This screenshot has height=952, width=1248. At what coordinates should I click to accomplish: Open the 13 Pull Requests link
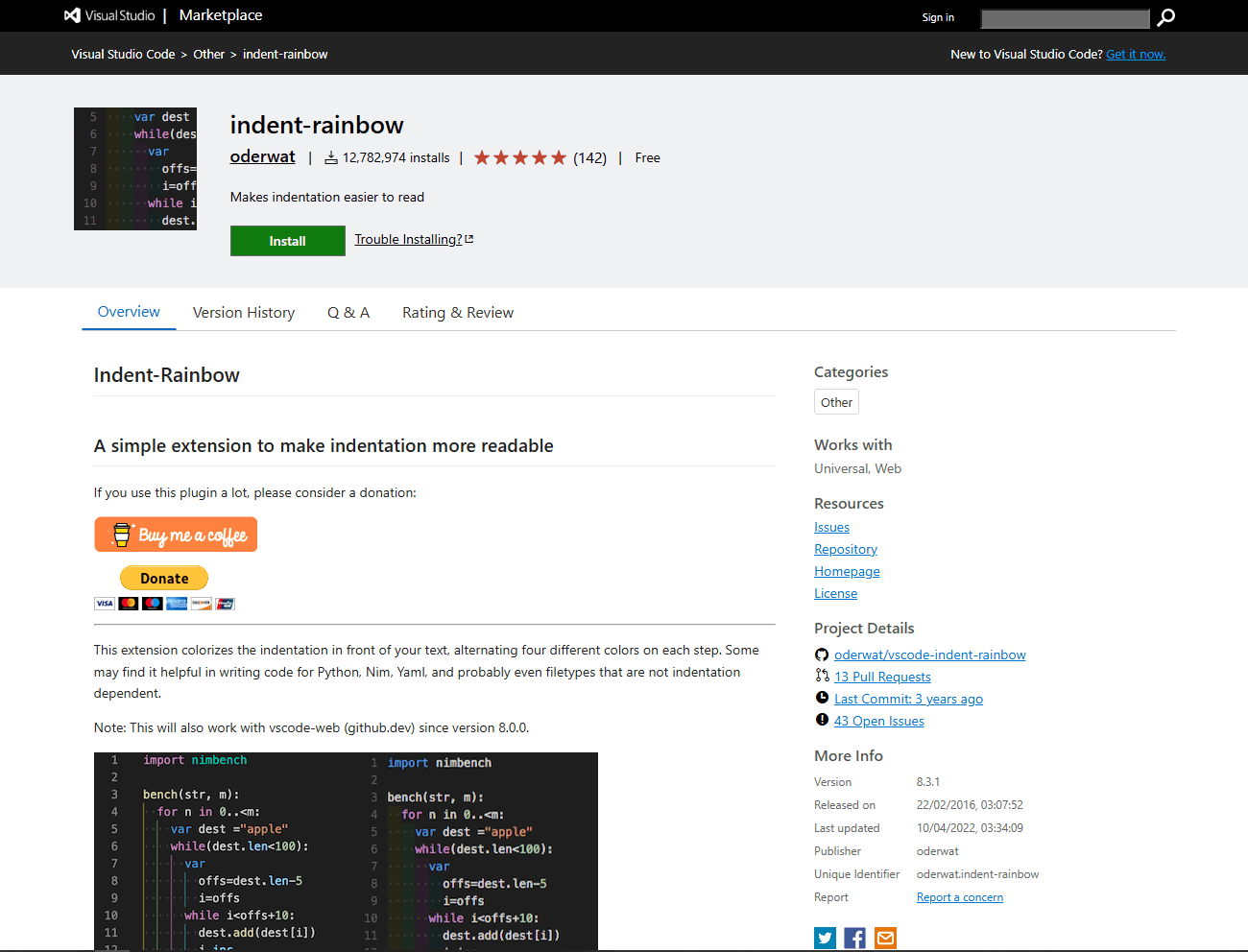tap(882, 677)
